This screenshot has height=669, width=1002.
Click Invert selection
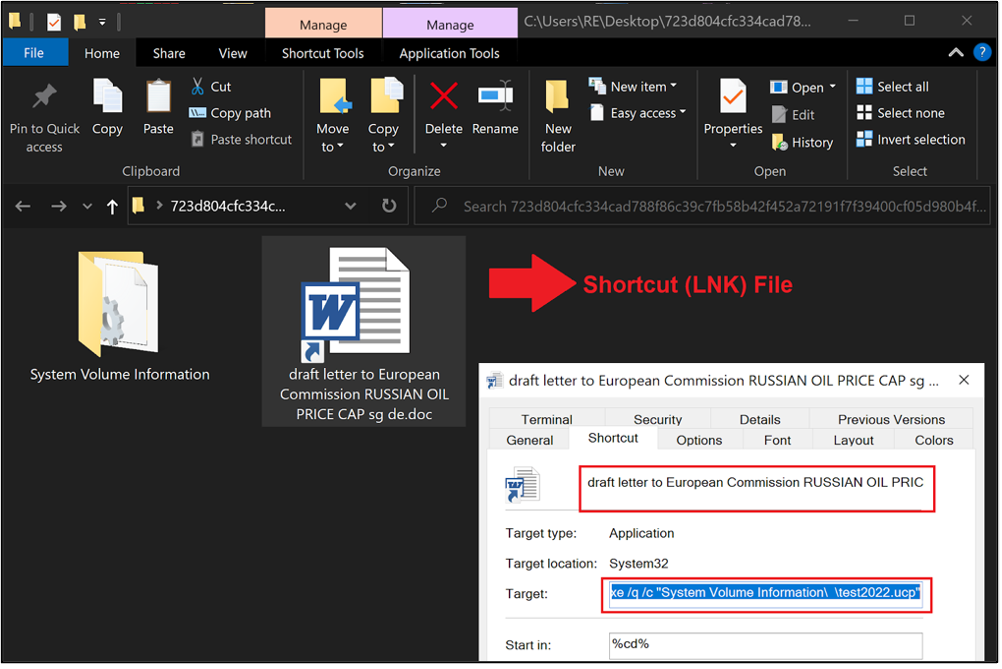point(911,139)
